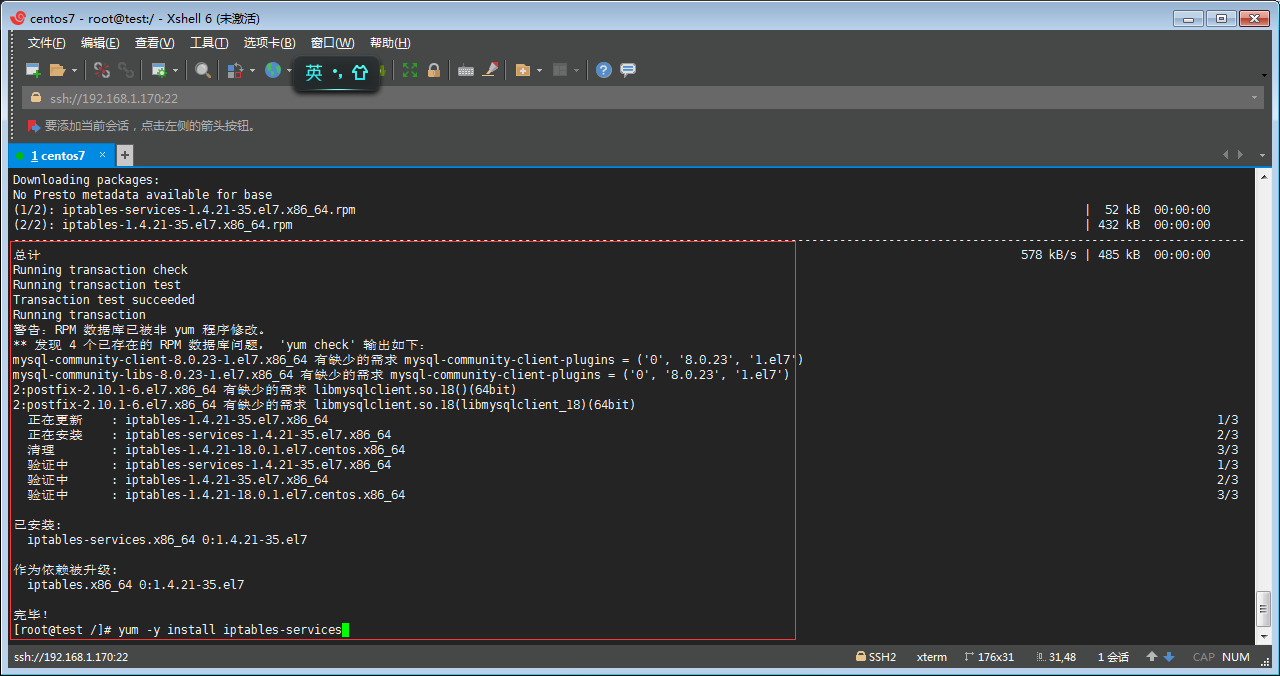1280x676 pixels.
Task: Select the 1 centos7 session tab
Action: [57, 156]
